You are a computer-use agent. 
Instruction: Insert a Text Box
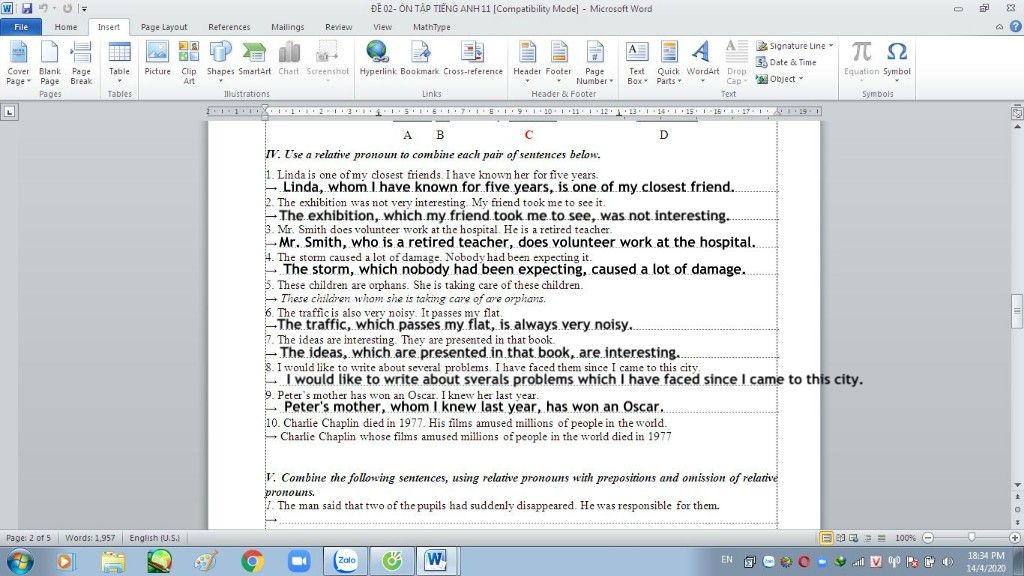tap(637, 63)
